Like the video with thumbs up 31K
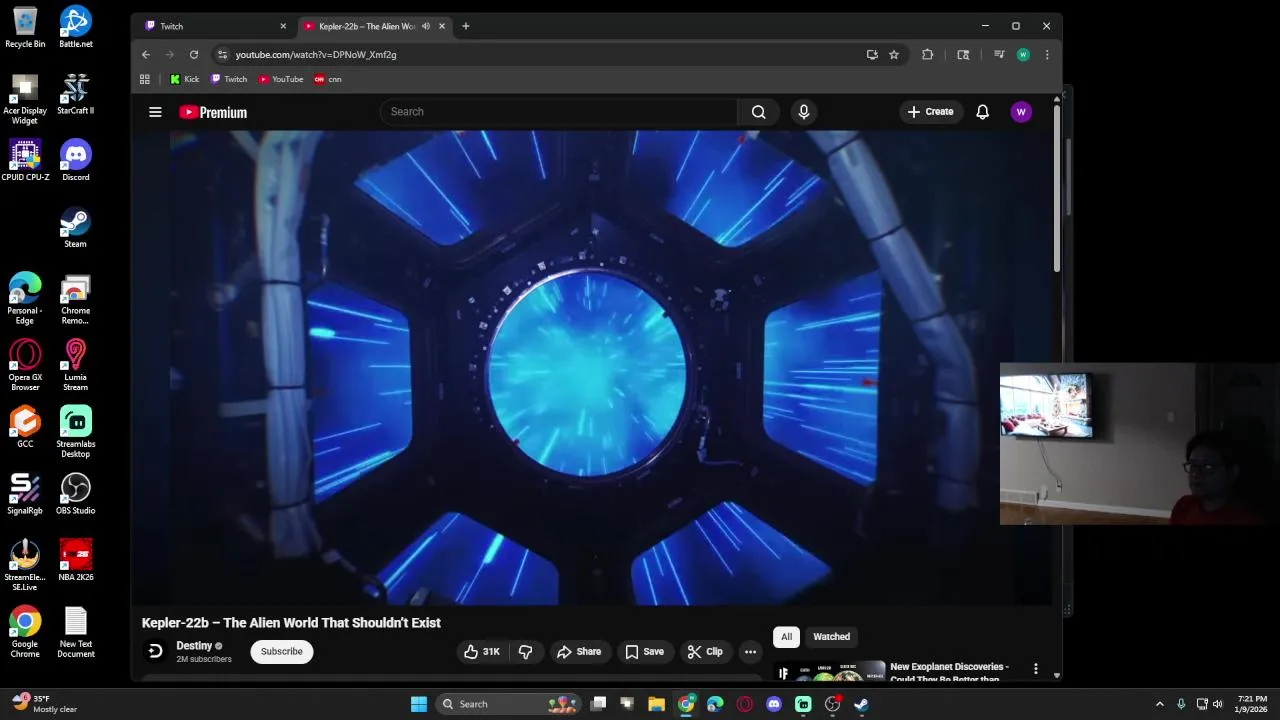This screenshot has width=1280, height=720. [482, 651]
